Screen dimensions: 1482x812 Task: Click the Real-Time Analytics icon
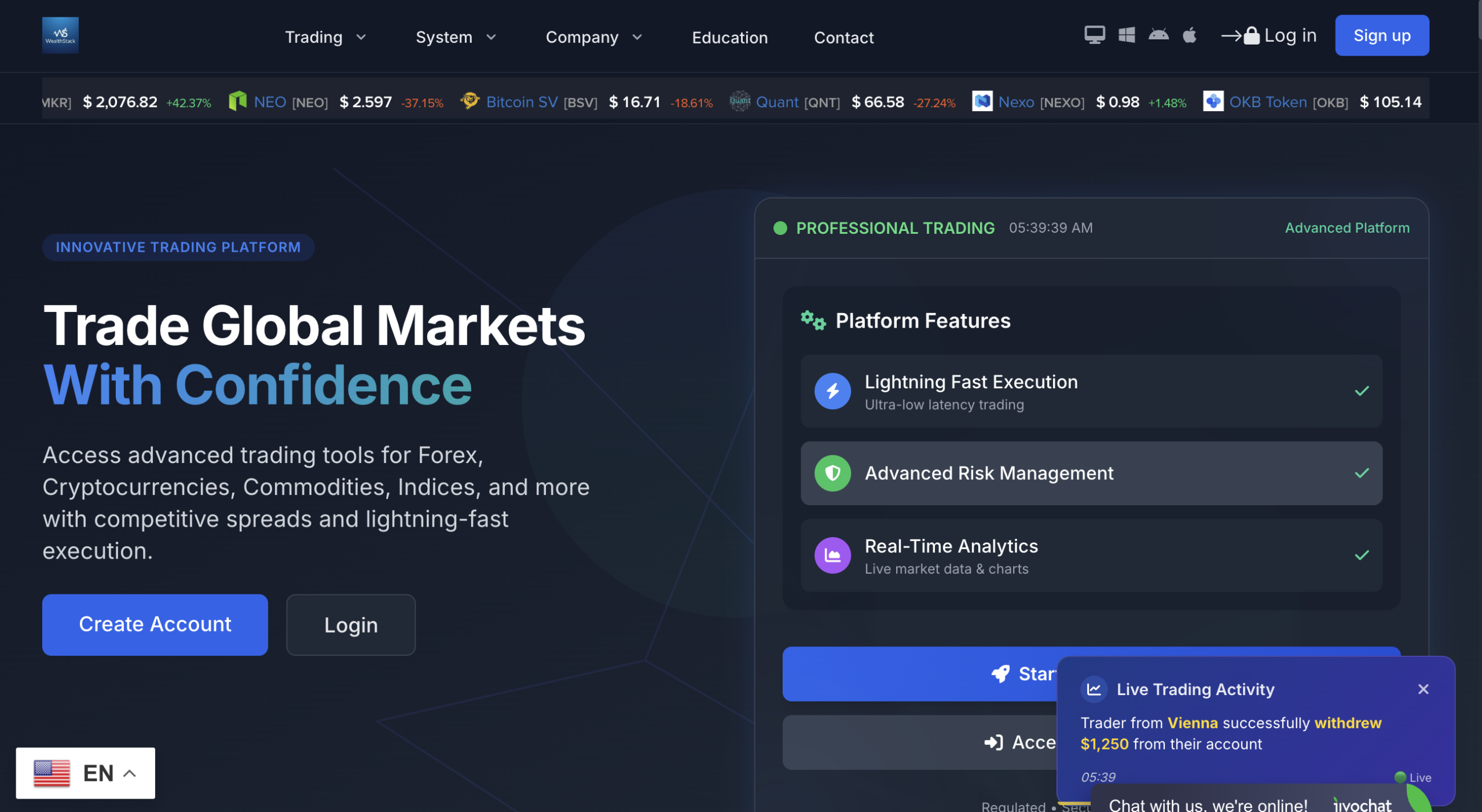[832, 555]
